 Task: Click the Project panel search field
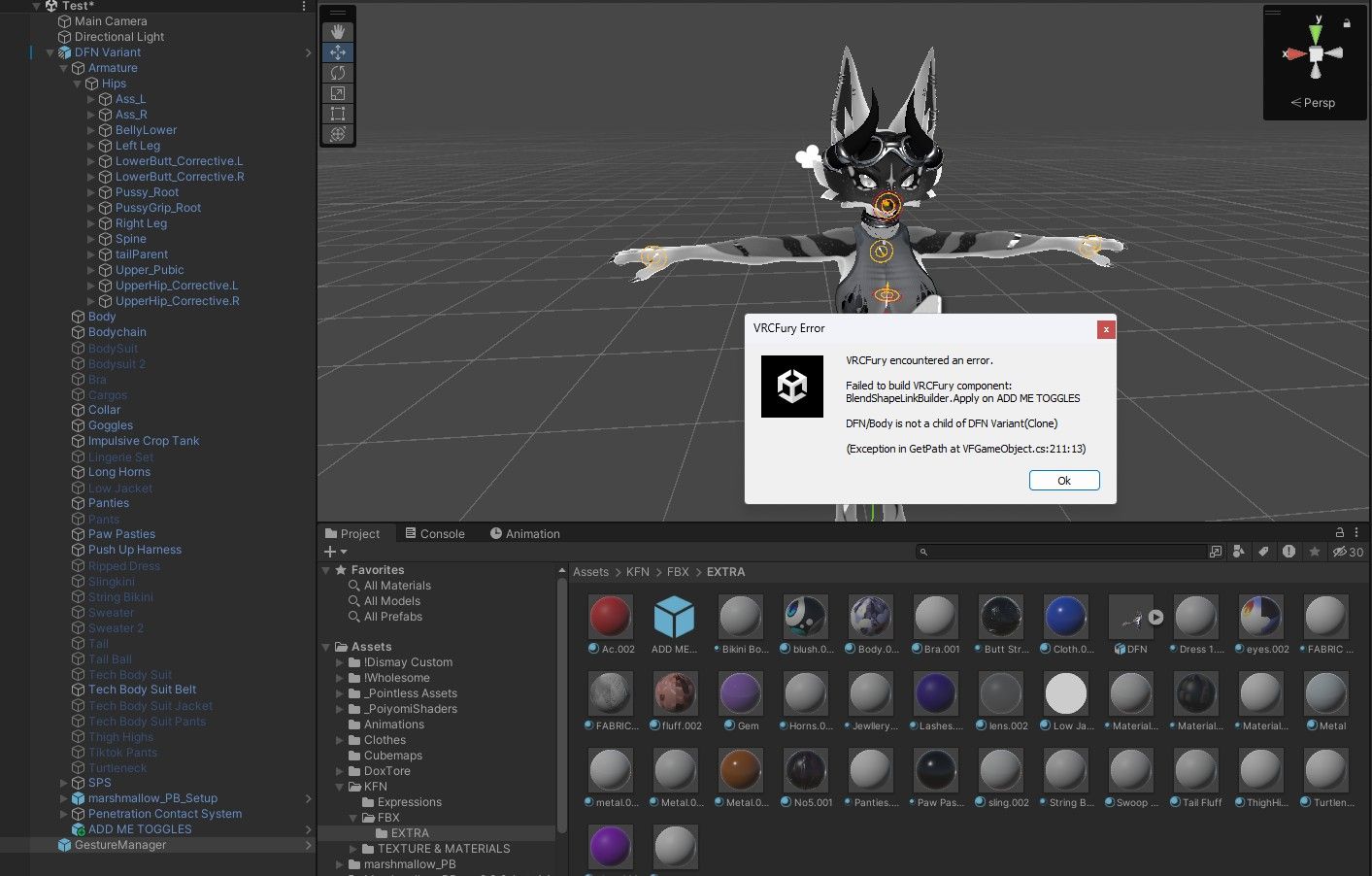tap(1061, 552)
